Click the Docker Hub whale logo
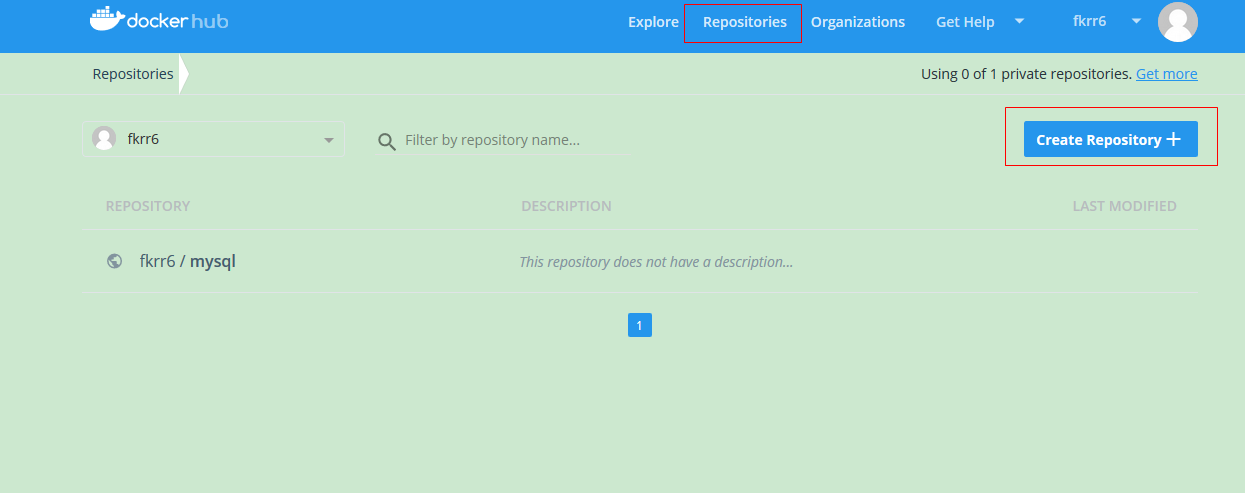This screenshot has width=1245, height=493. coord(158,19)
